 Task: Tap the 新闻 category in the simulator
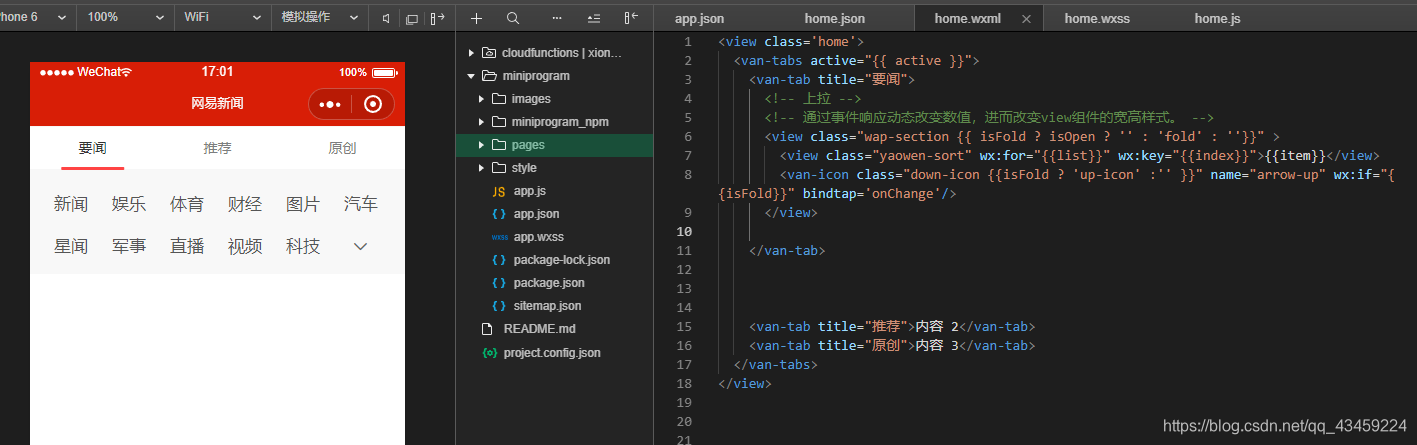(71, 204)
